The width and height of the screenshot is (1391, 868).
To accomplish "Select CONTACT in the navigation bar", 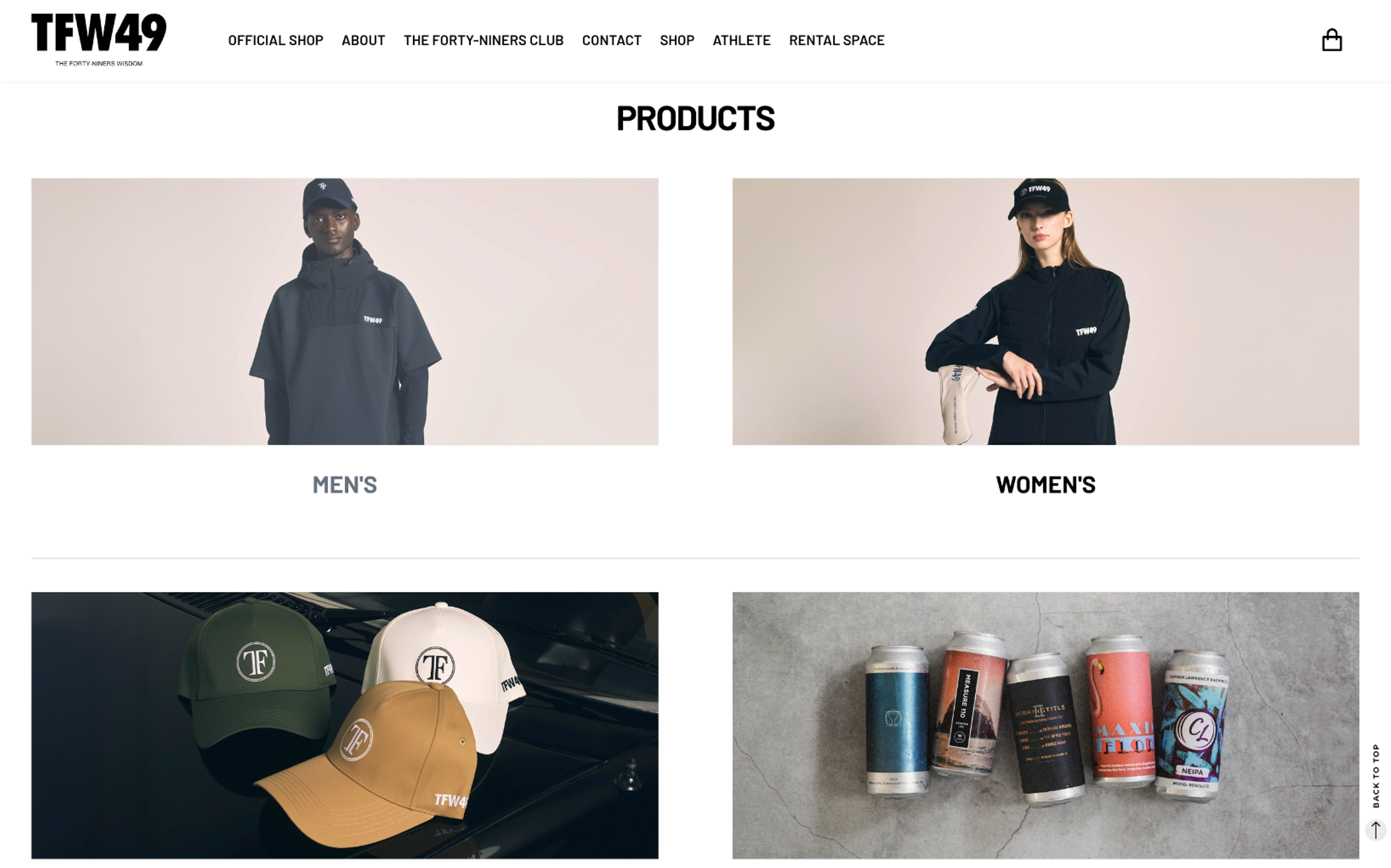I will (611, 40).
